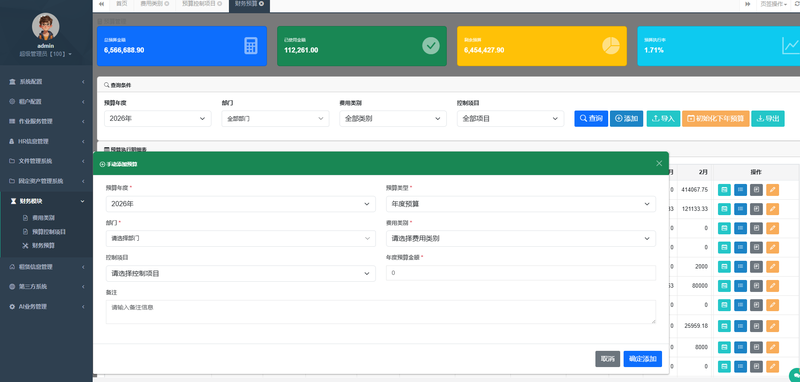Click the 导入 import button
Viewport: 800px width, 382px height.
663,118
